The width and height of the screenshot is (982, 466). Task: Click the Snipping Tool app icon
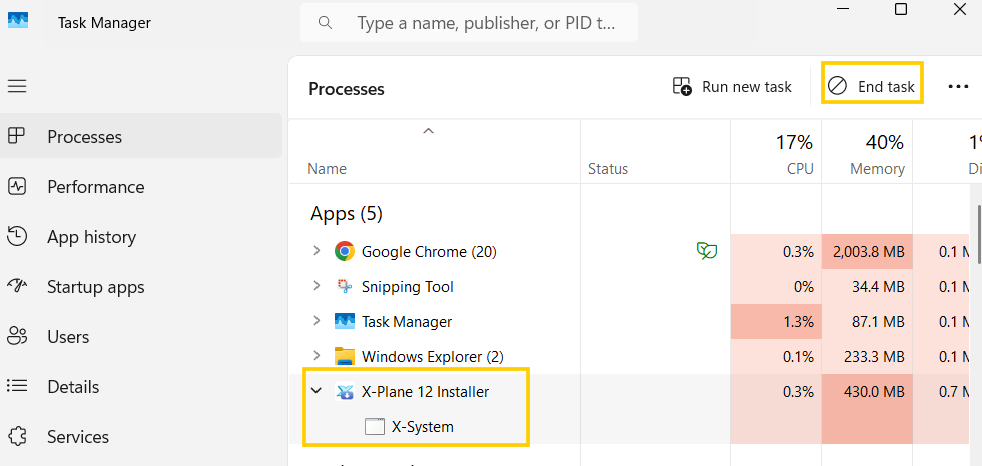click(x=345, y=286)
